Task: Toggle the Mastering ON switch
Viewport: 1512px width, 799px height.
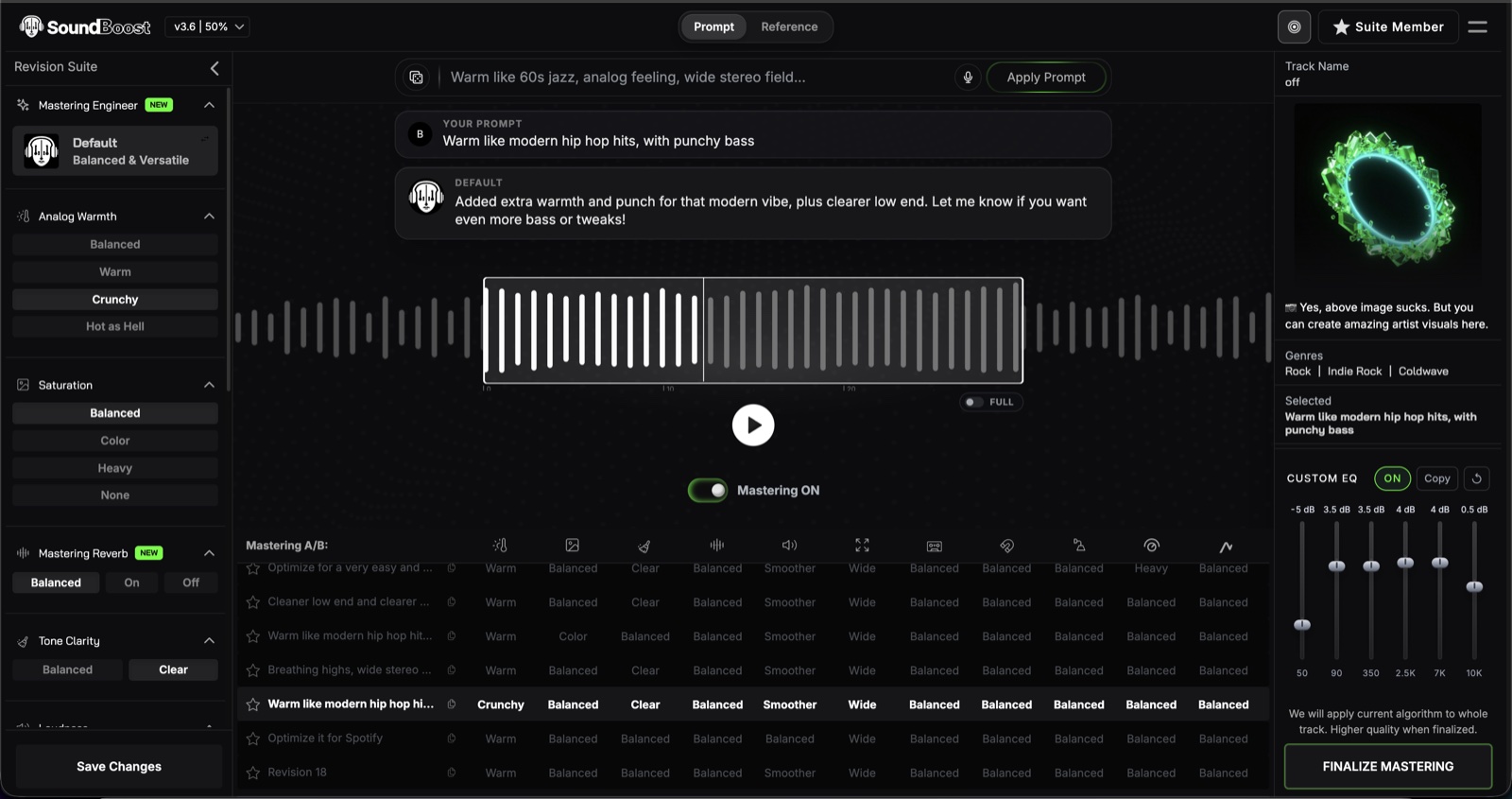Action: tap(708, 490)
